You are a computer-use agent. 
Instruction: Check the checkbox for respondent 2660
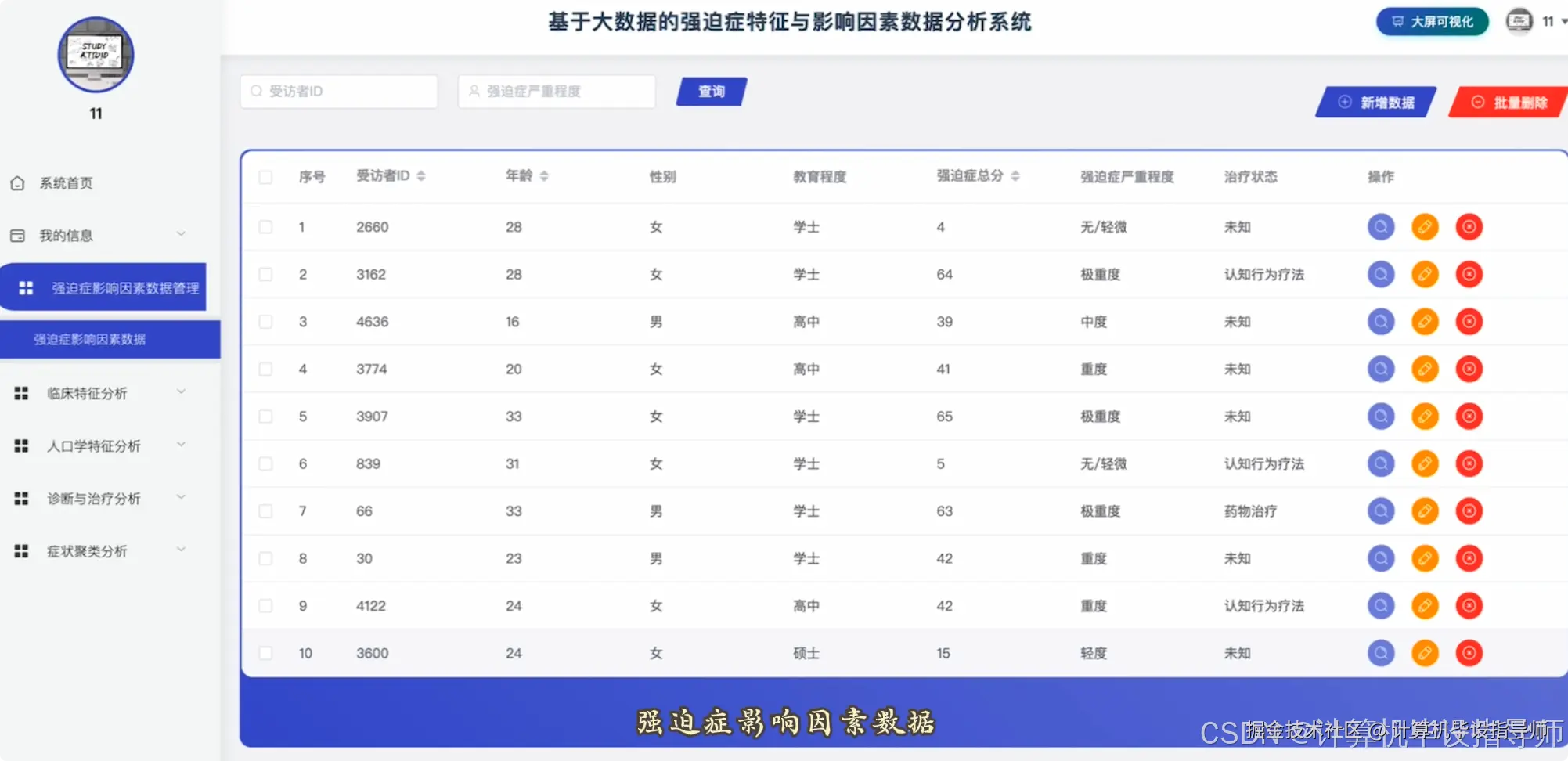(x=265, y=226)
